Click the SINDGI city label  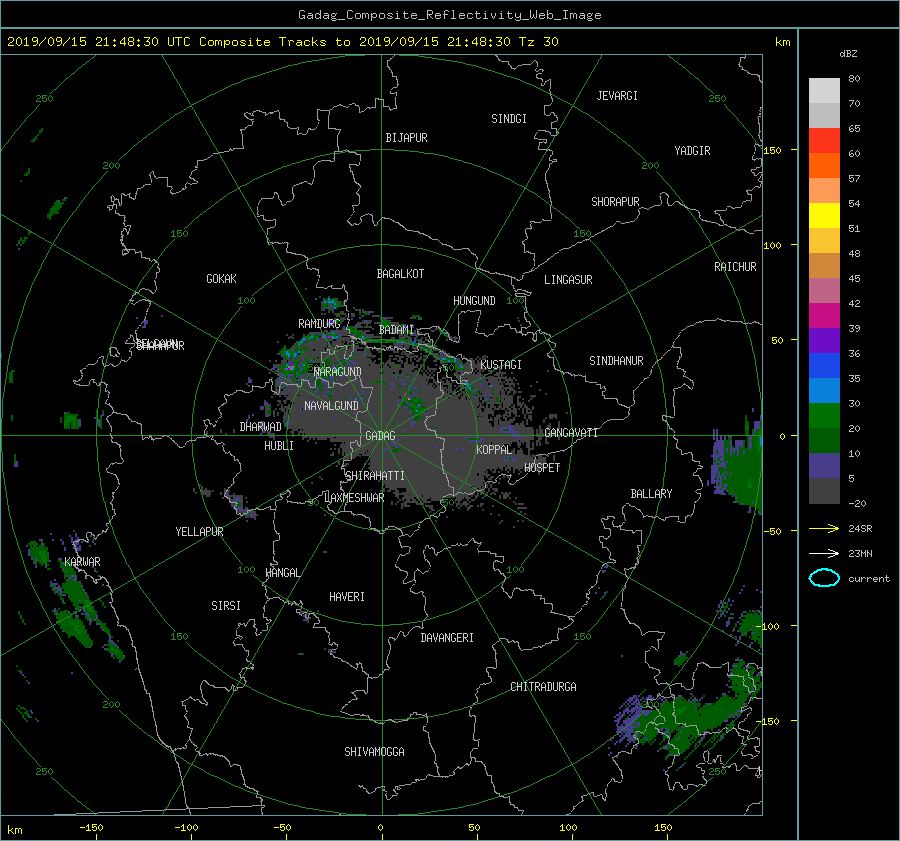click(509, 119)
